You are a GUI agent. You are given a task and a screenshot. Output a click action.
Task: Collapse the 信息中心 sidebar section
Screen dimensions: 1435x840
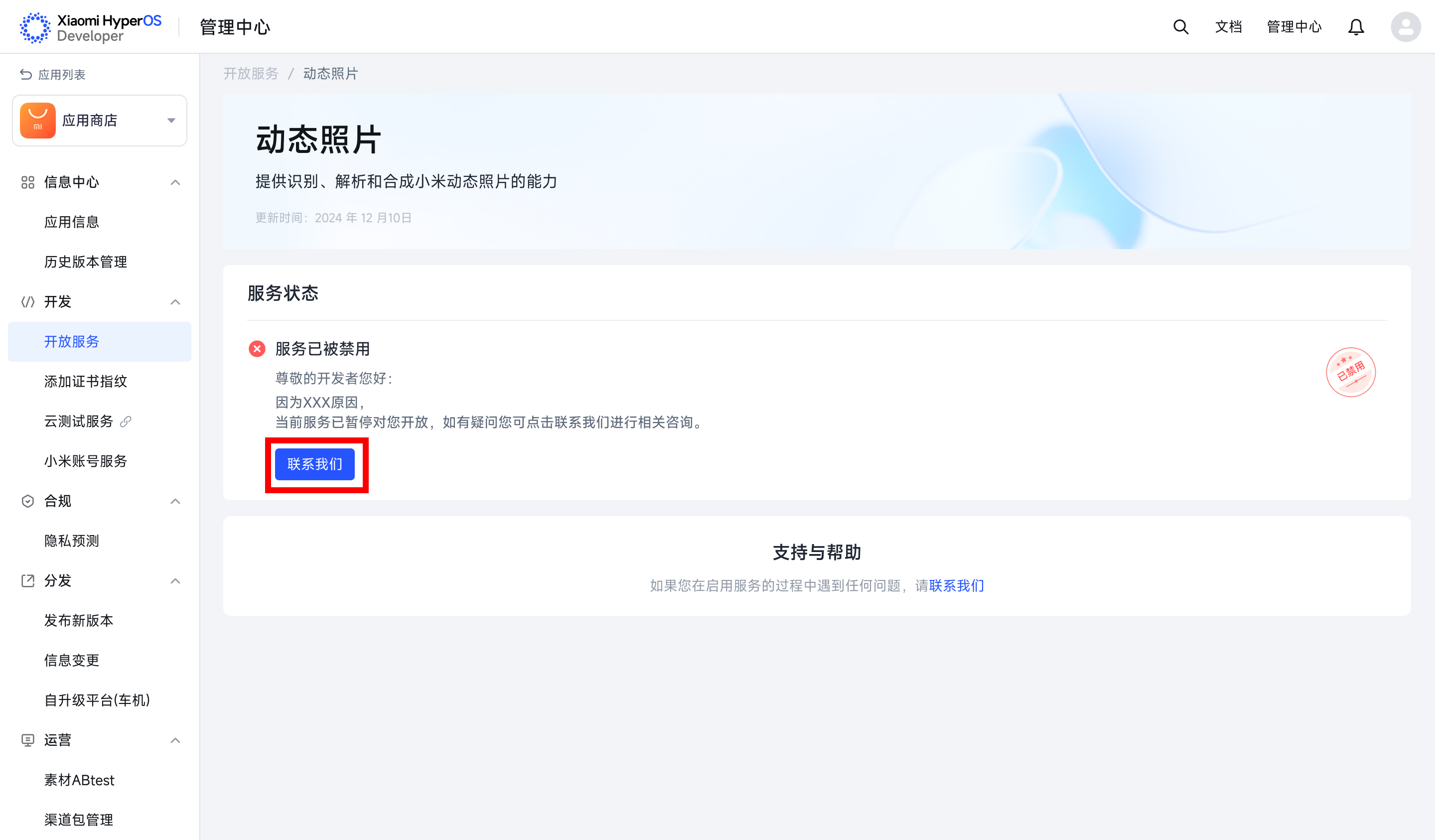tap(175, 182)
